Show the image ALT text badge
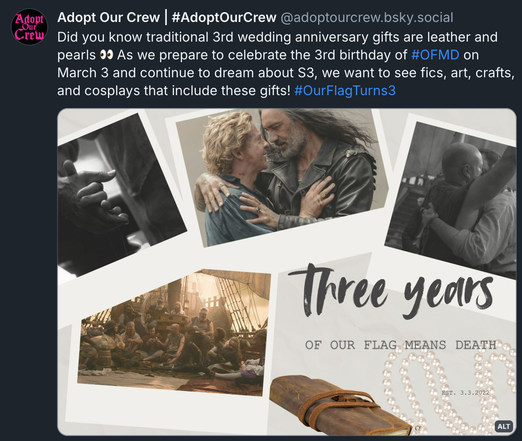Viewport: 522px width, 441px height. pyautogui.click(x=503, y=426)
